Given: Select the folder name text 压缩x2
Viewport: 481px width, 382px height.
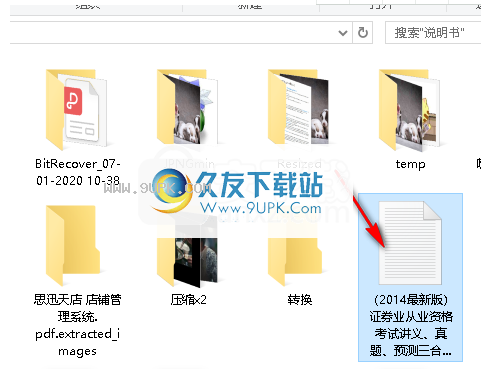Looking at the screenshot, I should click(188, 300).
